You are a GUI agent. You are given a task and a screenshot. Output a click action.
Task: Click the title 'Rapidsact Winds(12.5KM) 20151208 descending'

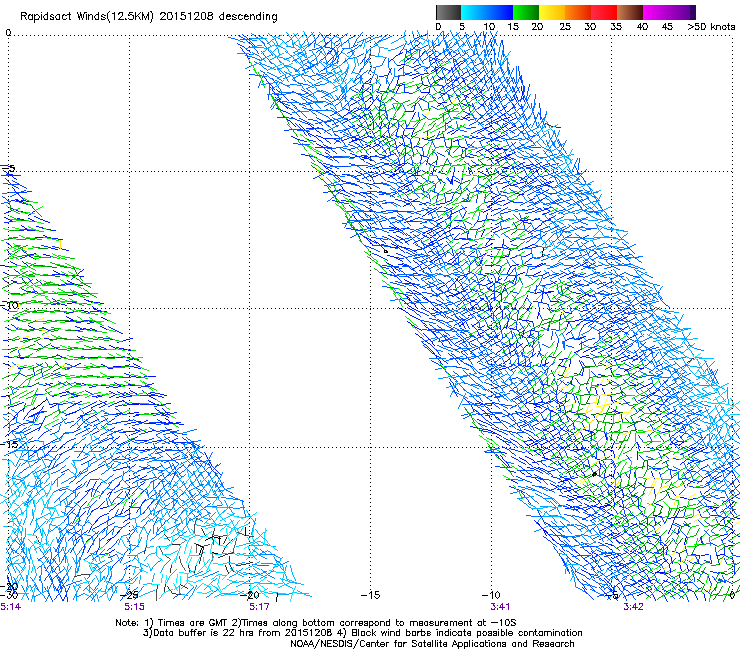[x=149, y=17]
